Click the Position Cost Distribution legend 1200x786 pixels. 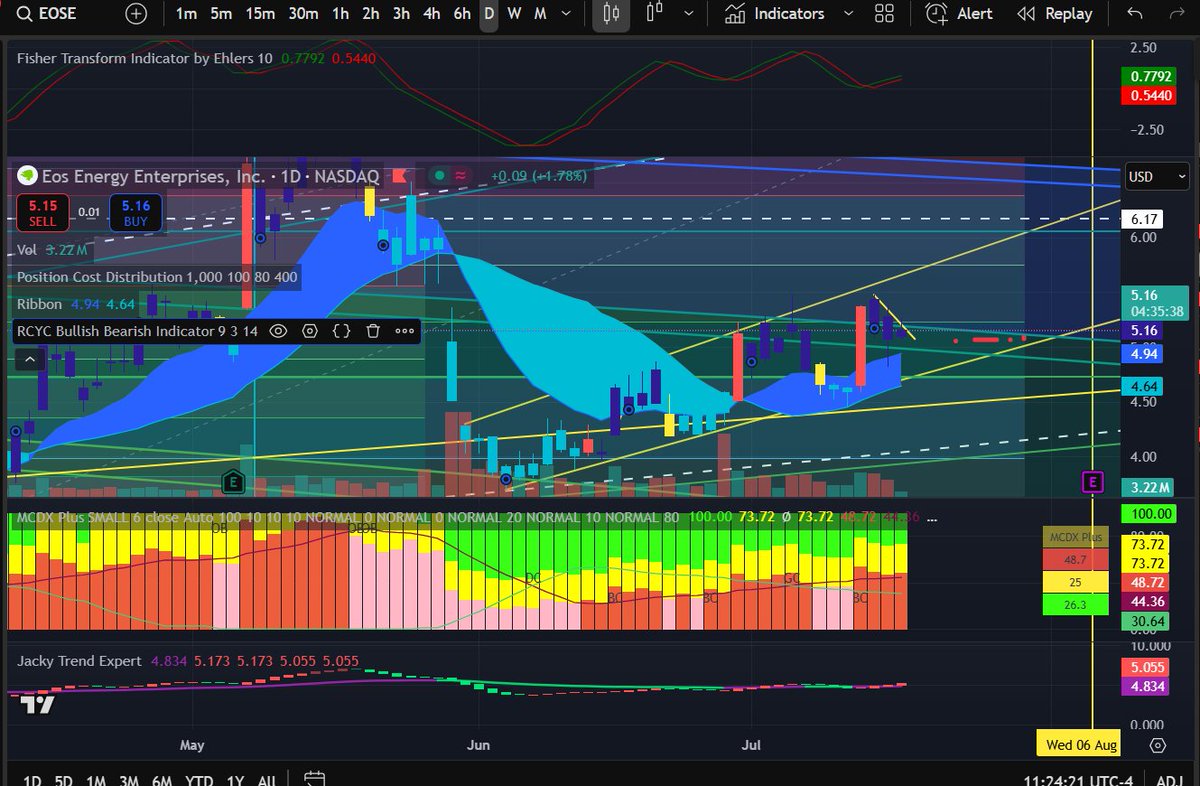156,276
